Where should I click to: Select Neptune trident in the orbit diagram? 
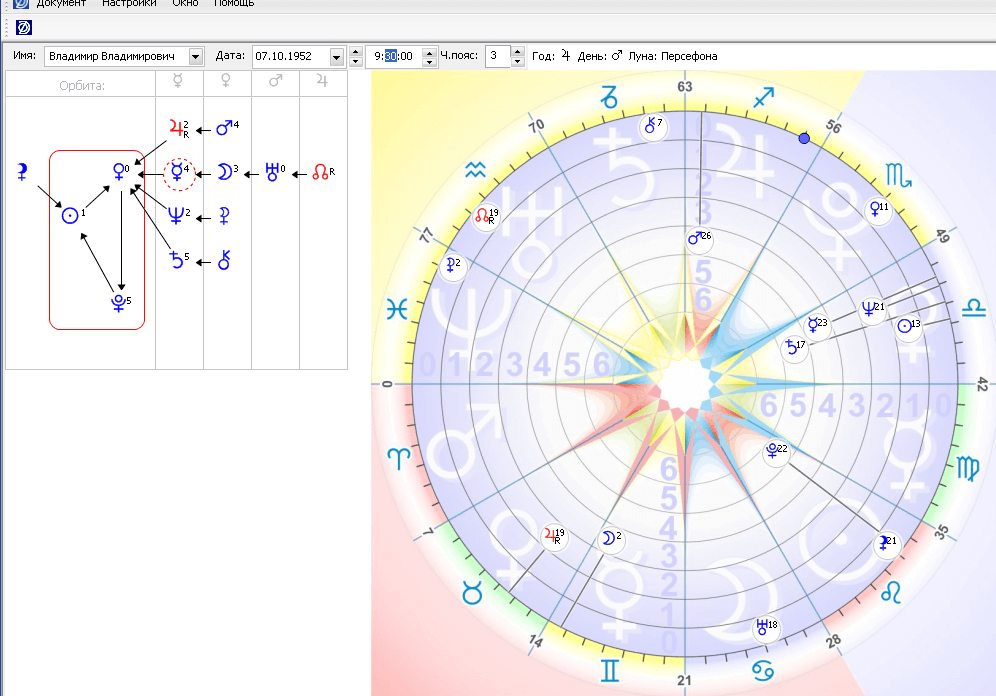pos(177,217)
